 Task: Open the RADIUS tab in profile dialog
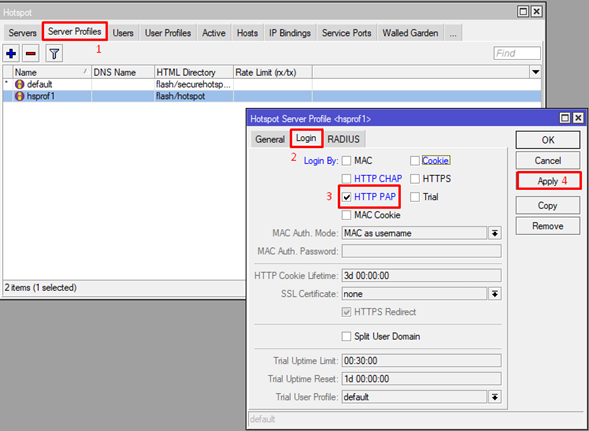click(343, 139)
